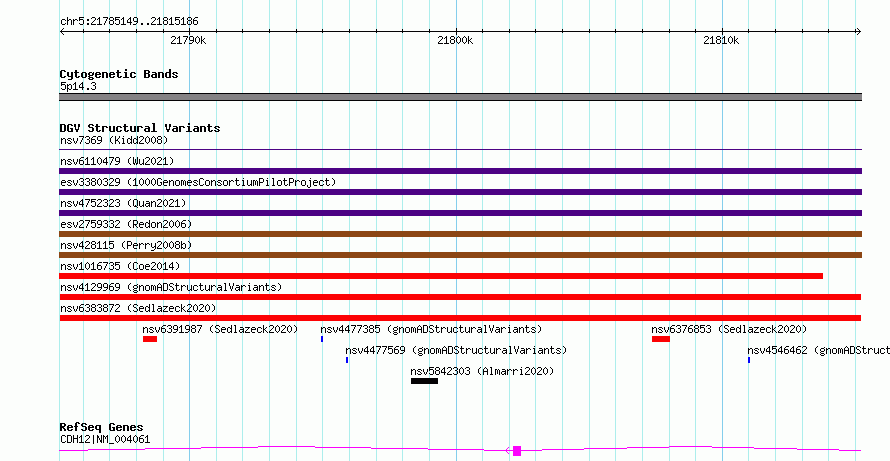Viewport: 890px width, 461px height.
Task: Click the DGV Structural Variants track title
Action: point(140,128)
